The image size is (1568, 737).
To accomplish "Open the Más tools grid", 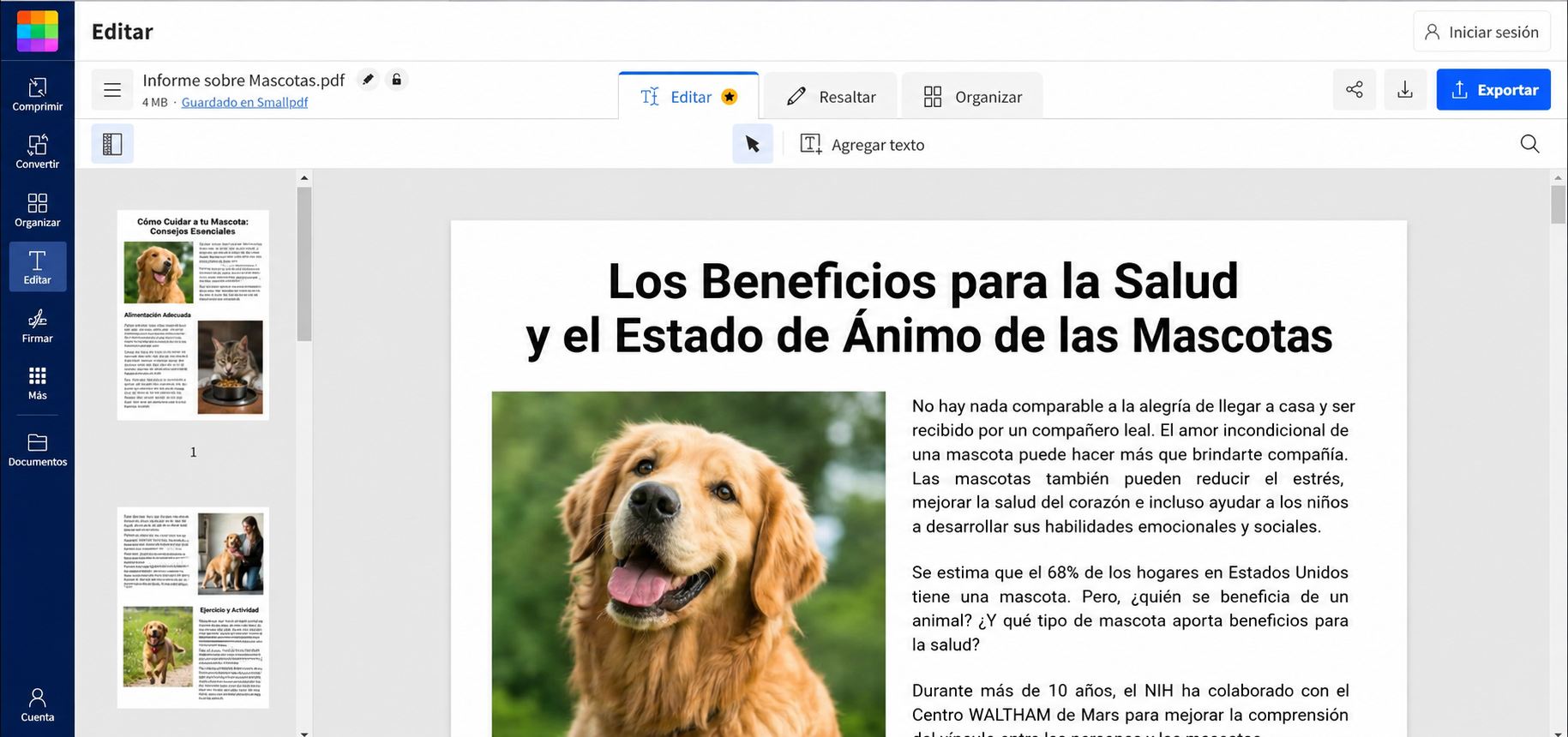I will tap(38, 383).
